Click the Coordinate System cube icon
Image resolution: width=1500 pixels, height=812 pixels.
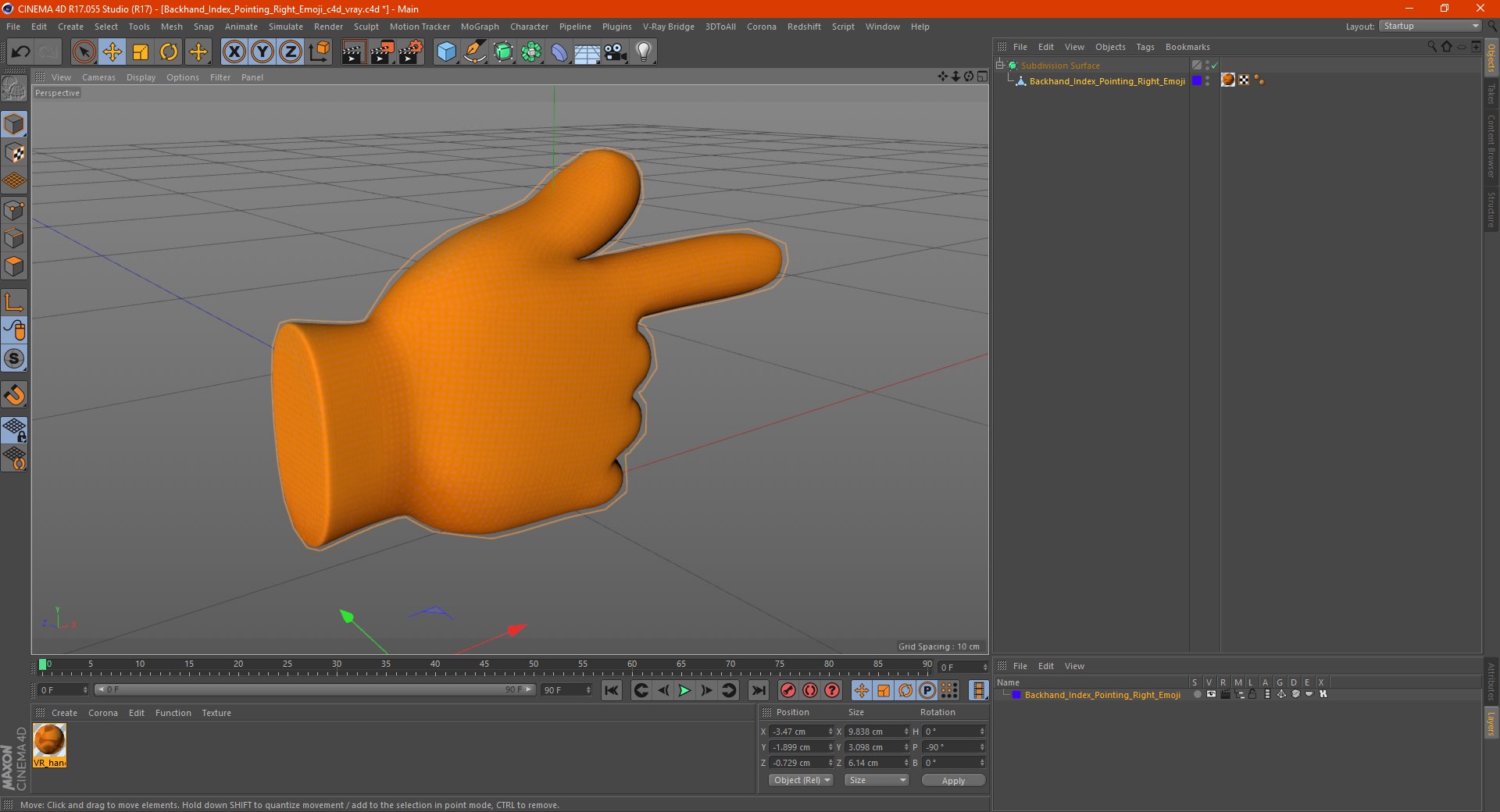point(320,52)
